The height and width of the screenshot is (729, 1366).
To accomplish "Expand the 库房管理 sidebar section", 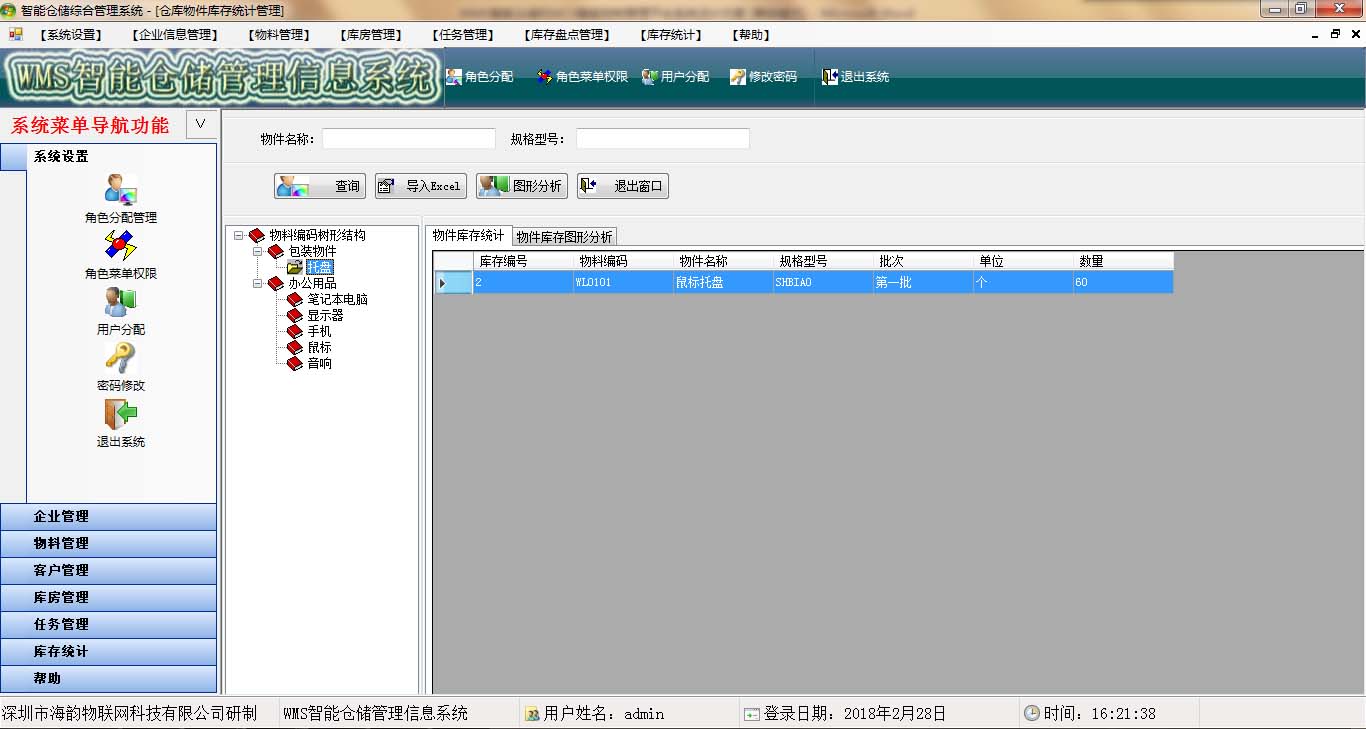I will 109,597.
